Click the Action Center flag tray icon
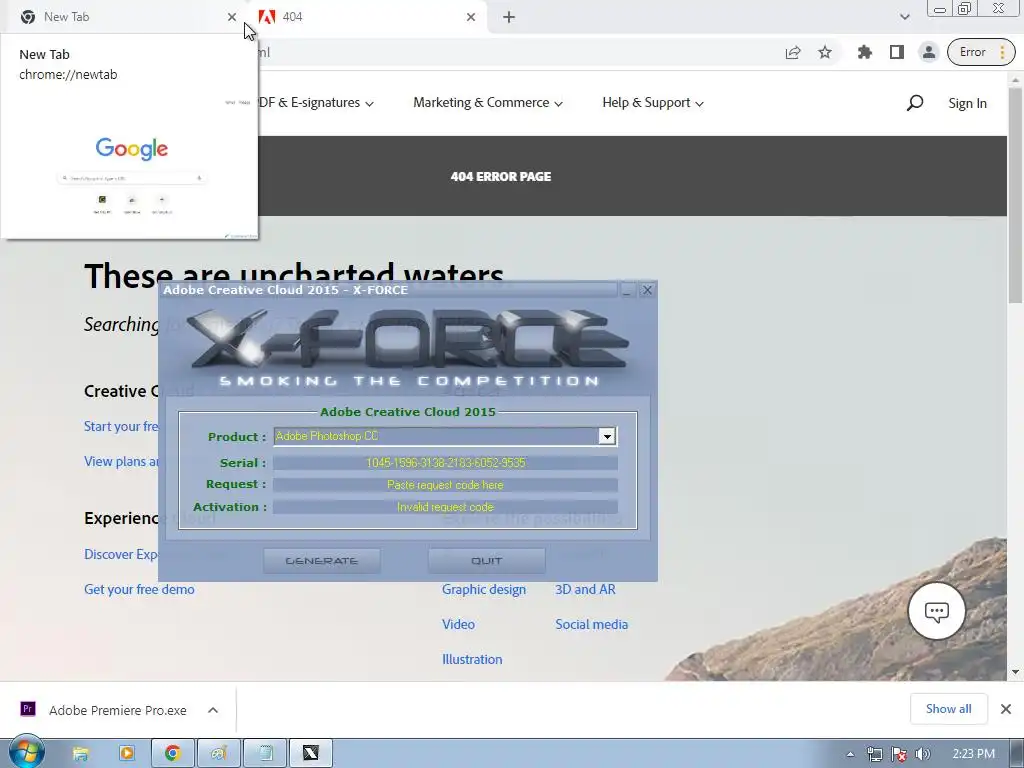Image resolution: width=1024 pixels, height=768 pixels. click(899, 754)
